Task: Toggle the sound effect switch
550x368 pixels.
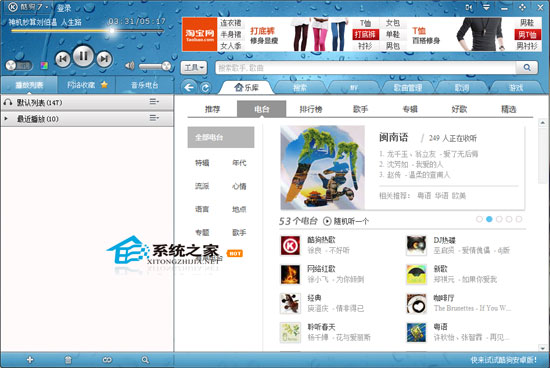Action: pyautogui.click(x=19, y=65)
